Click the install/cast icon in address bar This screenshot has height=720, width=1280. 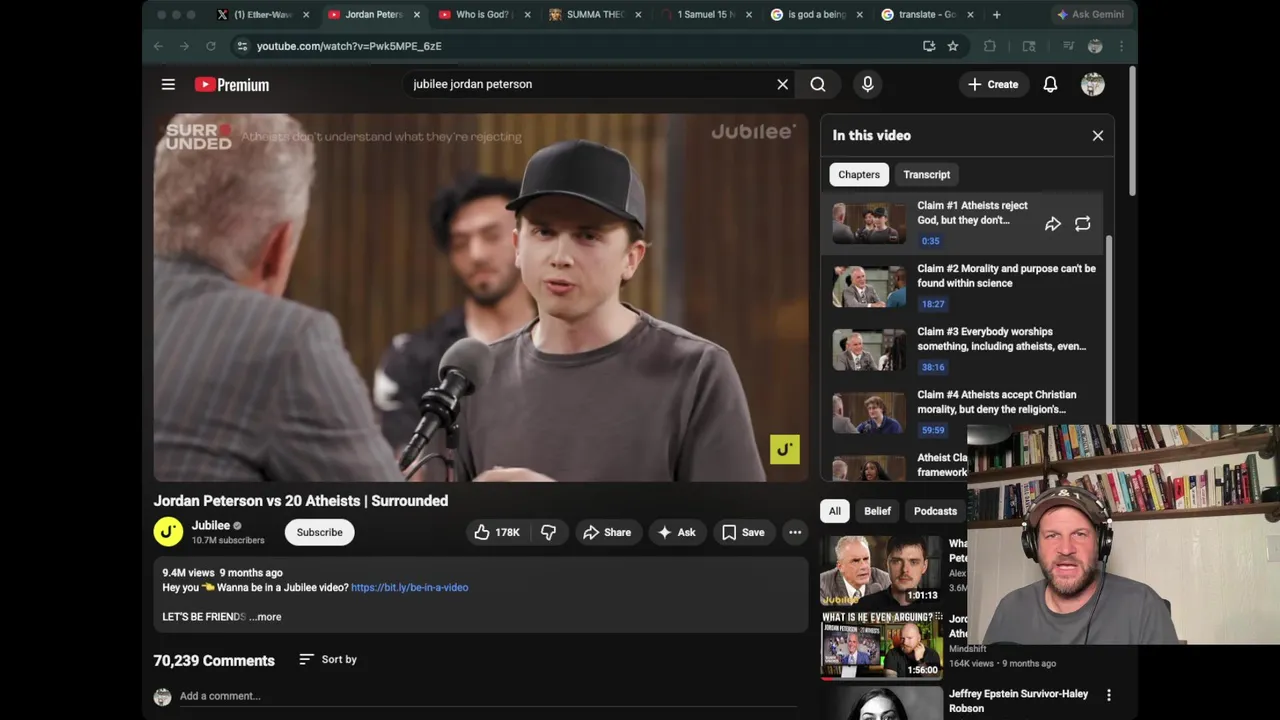(929, 46)
